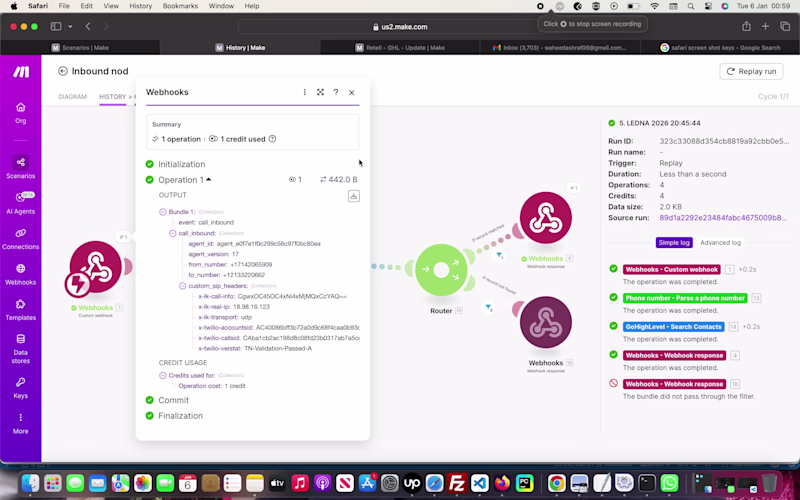Open the Initialization step
Image resolution: width=800 pixels, height=500 pixels.
(181, 164)
